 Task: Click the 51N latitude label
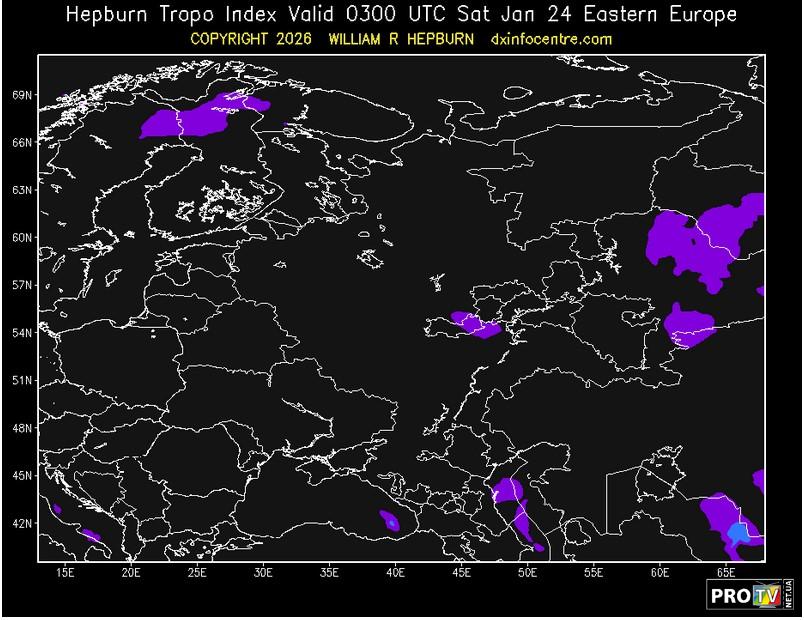click(x=22, y=380)
